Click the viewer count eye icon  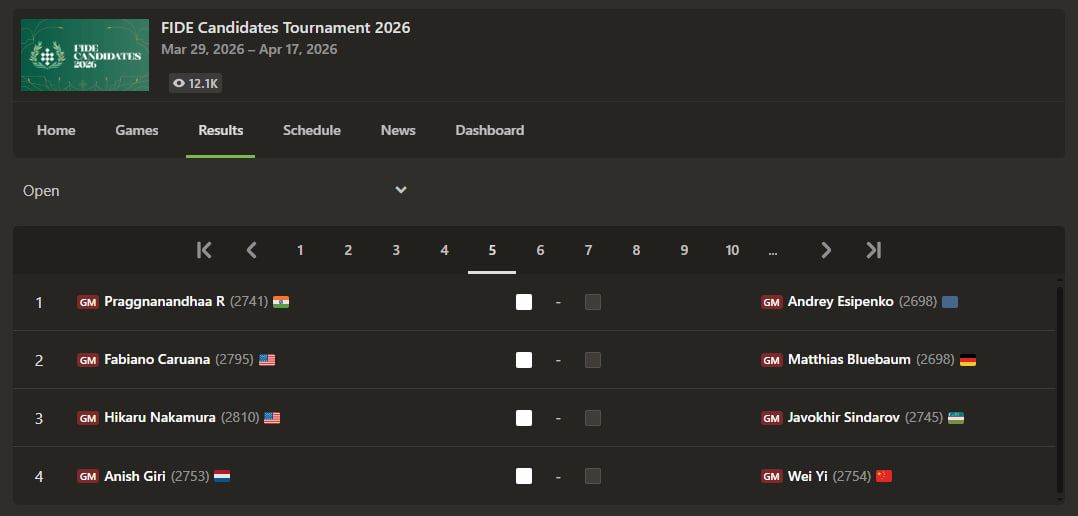click(179, 84)
